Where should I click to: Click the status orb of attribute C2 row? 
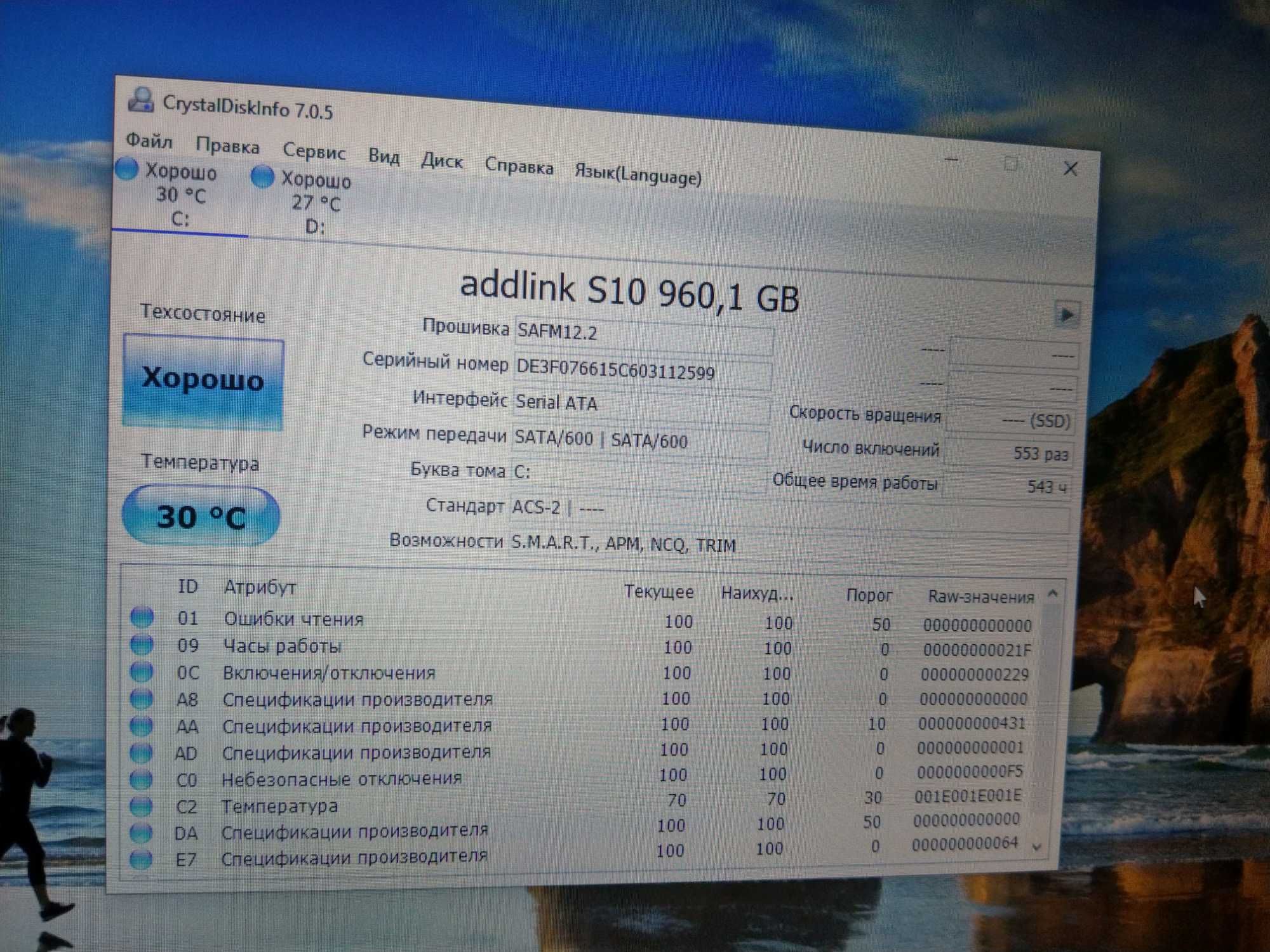click(140, 806)
